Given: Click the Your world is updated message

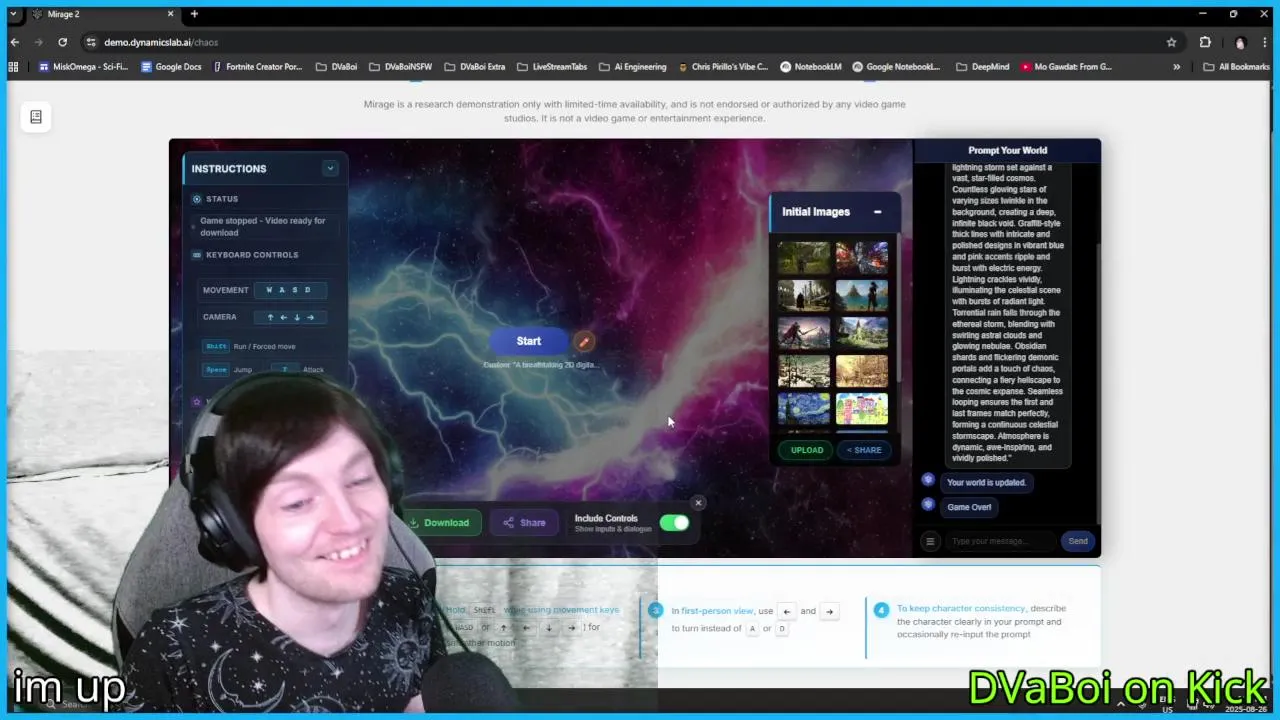Looking at the screenshot, I should coord(986,482).
